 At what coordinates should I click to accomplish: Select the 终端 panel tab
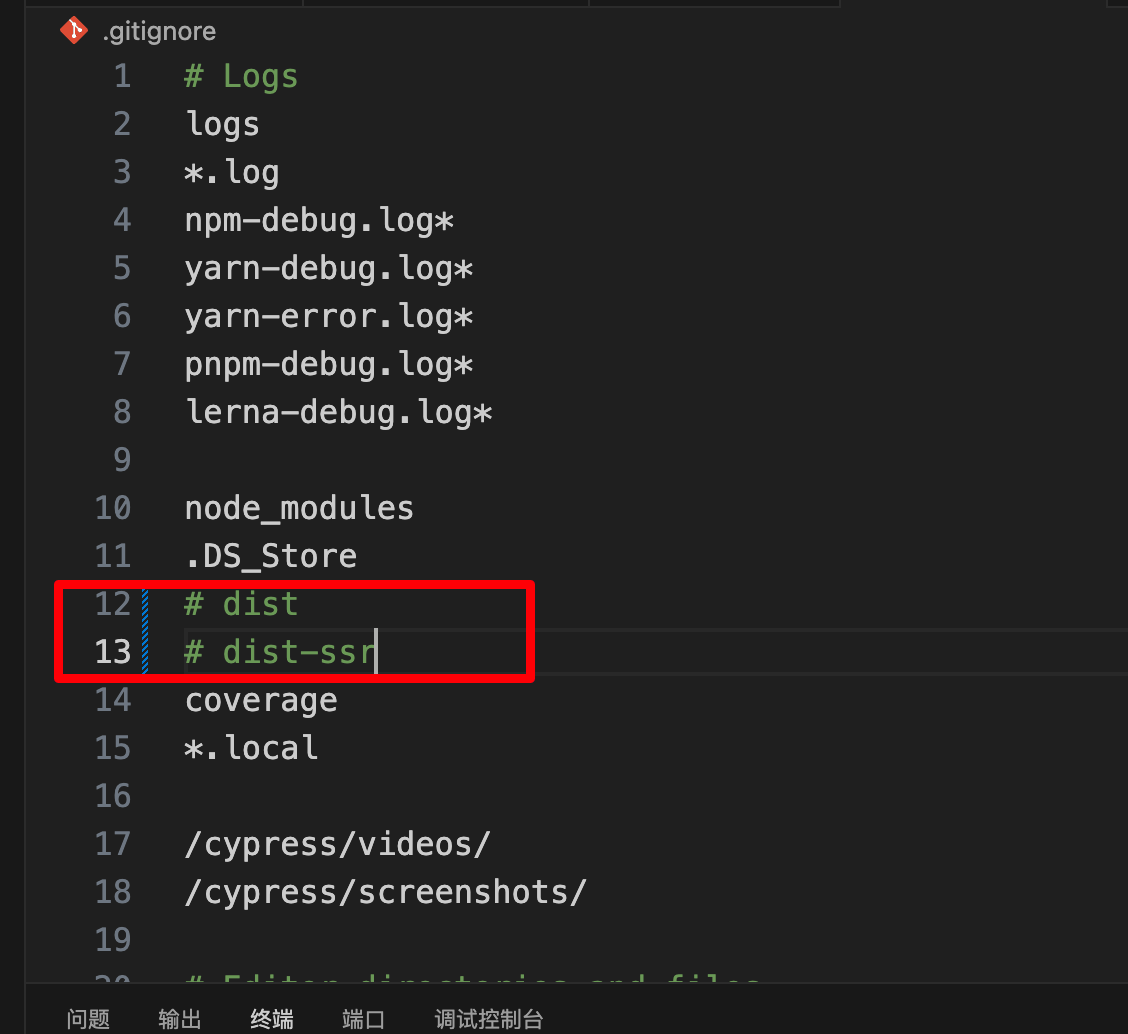pyautogui.click(x=272, y=1019)
